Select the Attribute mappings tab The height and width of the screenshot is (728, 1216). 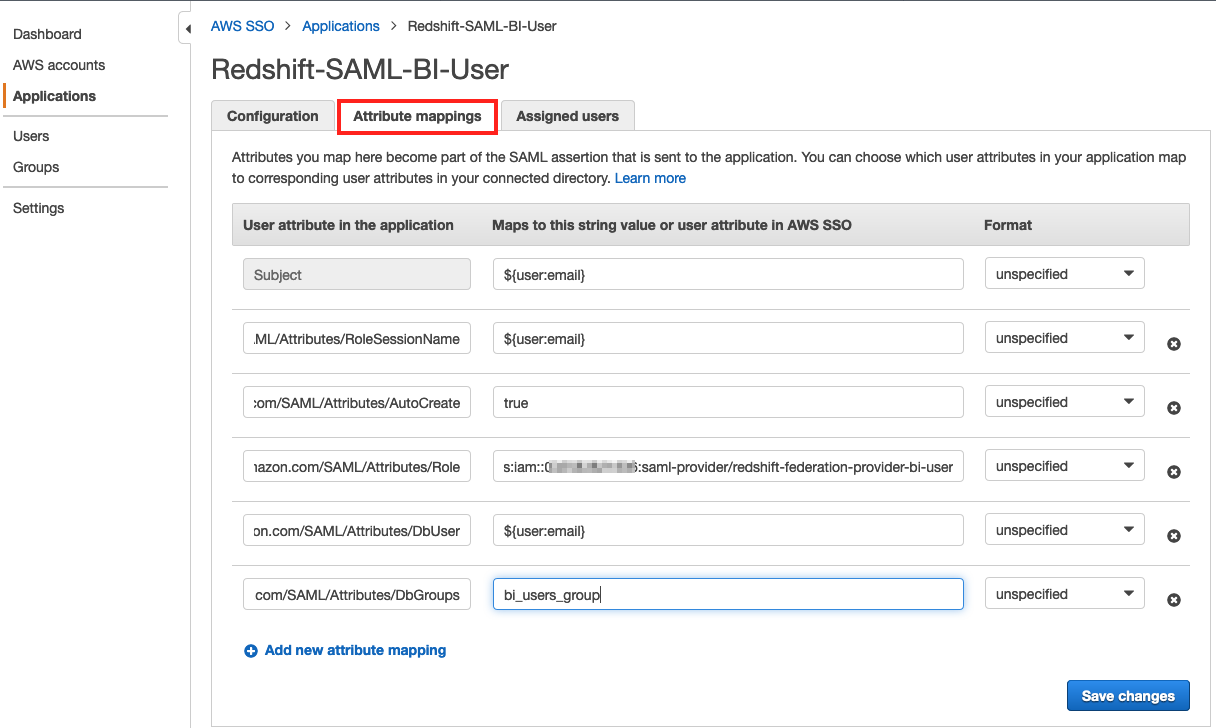[417, 116]
